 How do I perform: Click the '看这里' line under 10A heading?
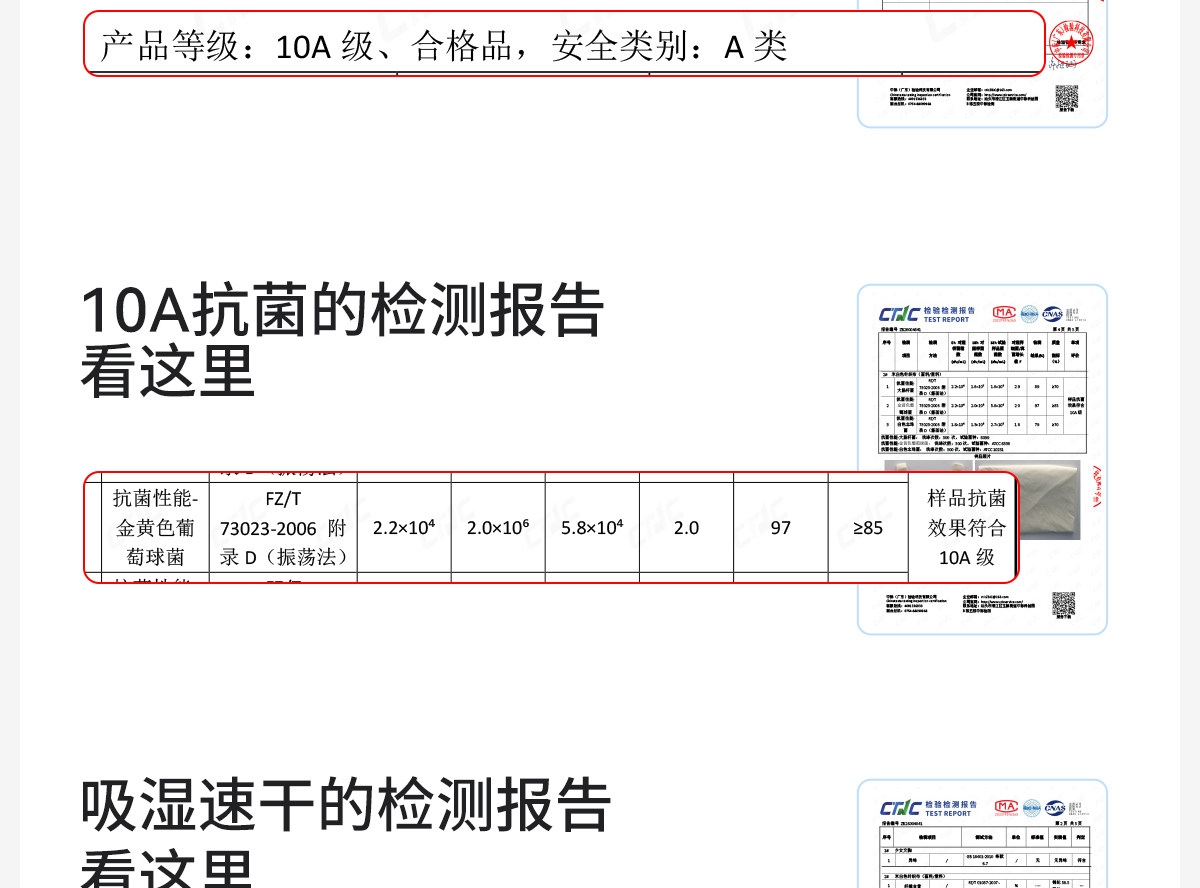[168, 372]
